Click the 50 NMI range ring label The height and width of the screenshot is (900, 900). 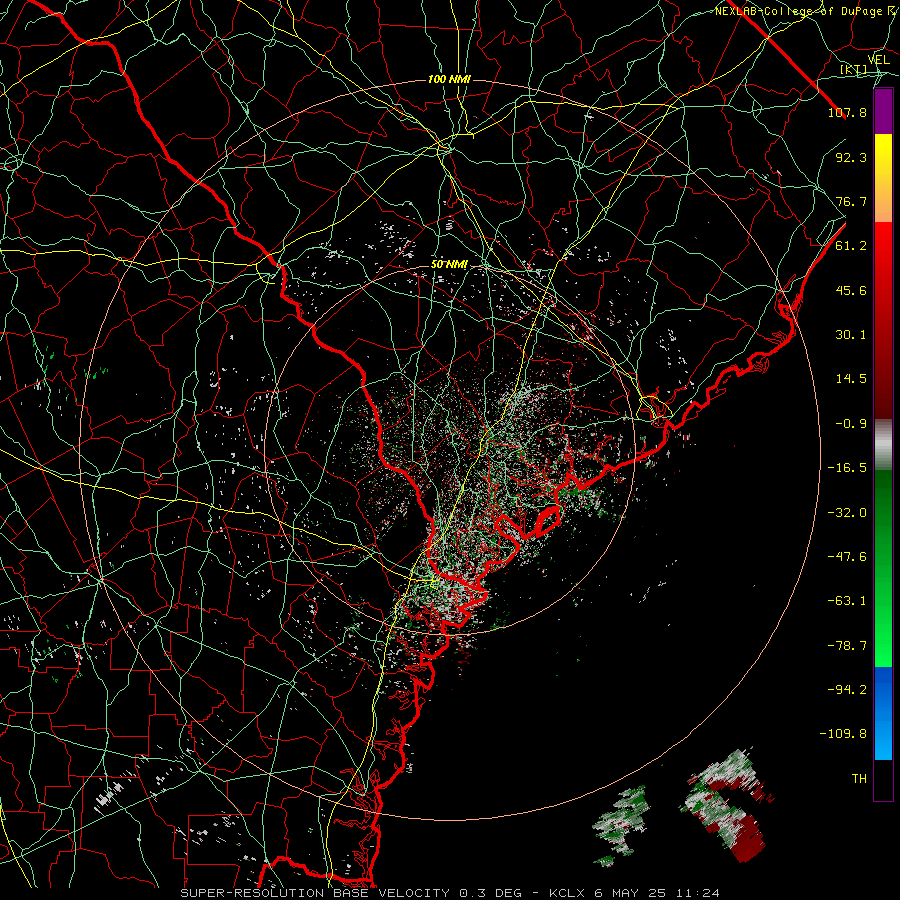449,265
